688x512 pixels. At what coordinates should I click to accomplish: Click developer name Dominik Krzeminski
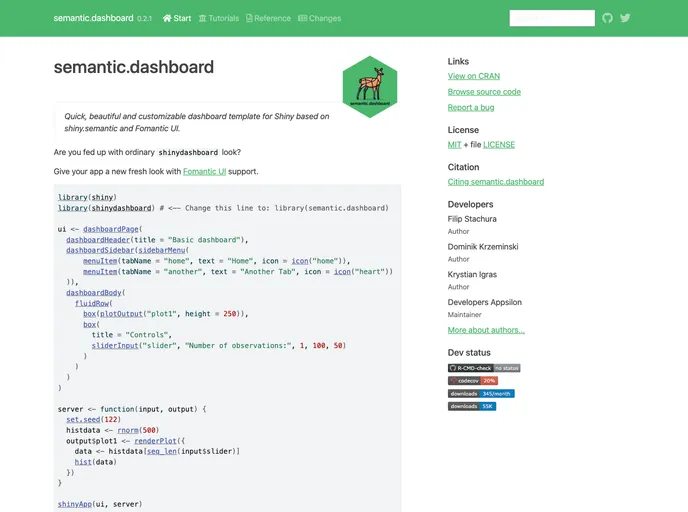click(x=483, y=247)
